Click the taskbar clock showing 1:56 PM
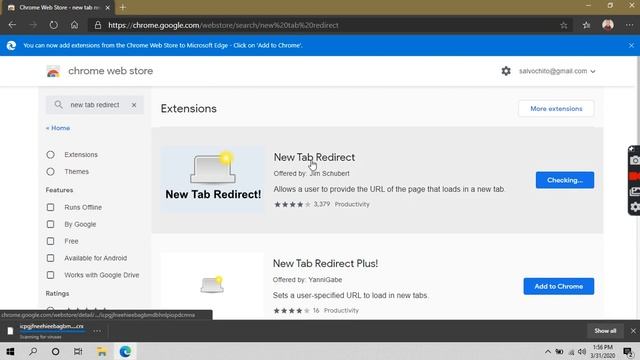 (x=602, y=351)
